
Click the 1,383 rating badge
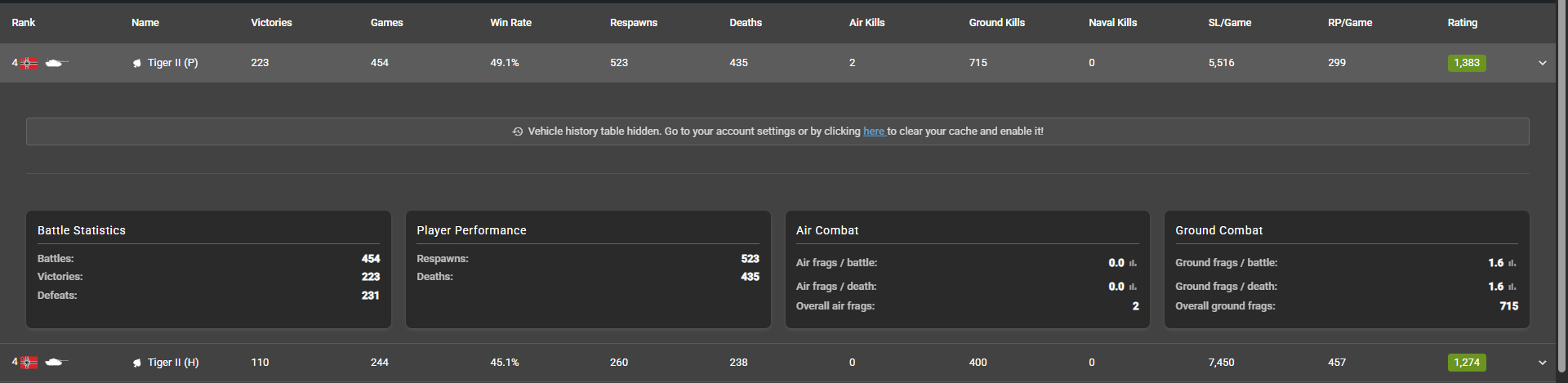coord(1467,63)
